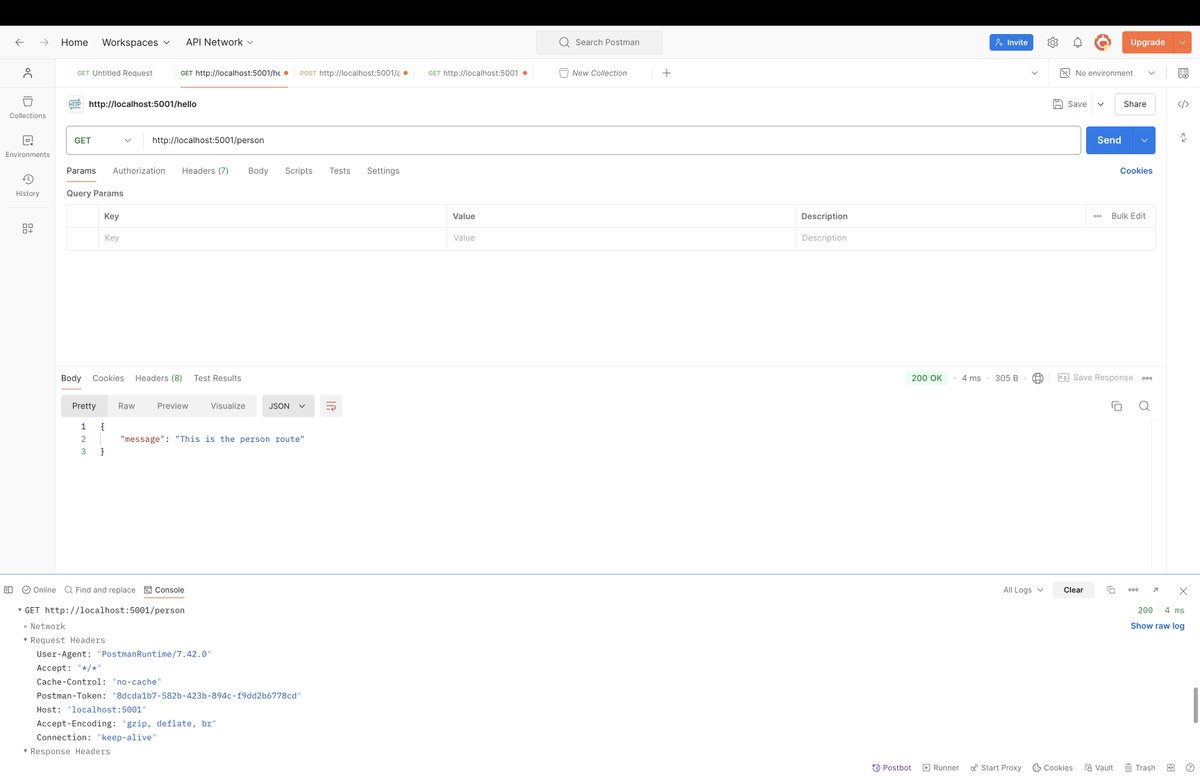Open the code snippet panel on the right

click(1184, 103)
